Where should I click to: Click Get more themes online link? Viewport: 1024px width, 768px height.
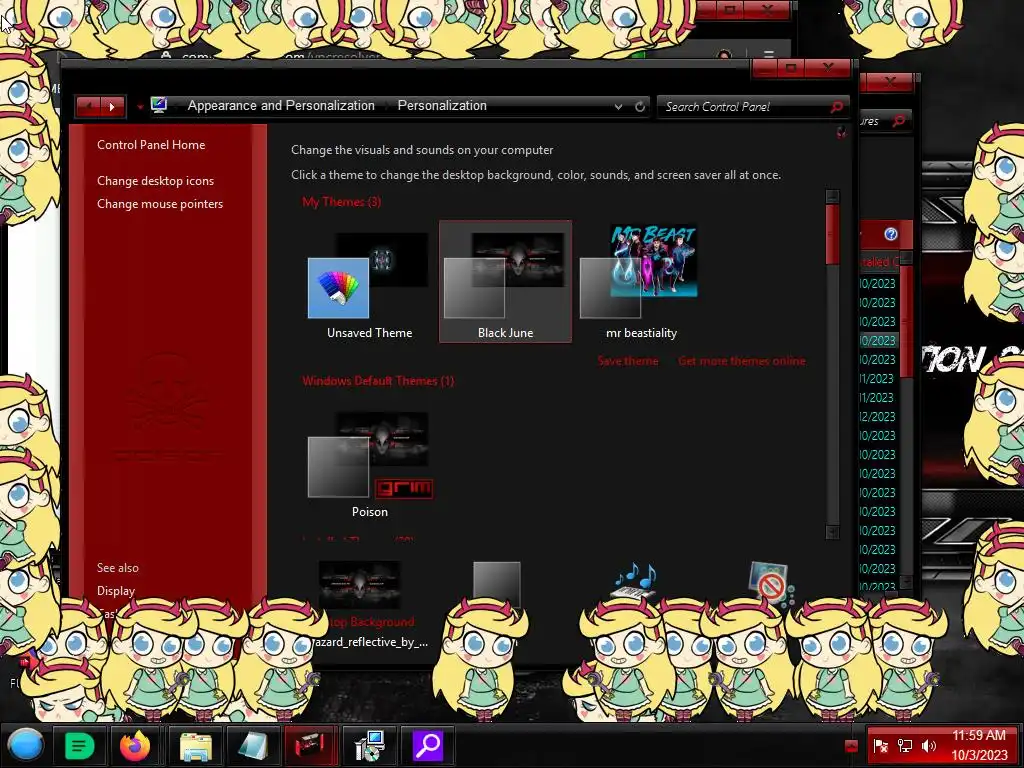(x=741, y=361)
